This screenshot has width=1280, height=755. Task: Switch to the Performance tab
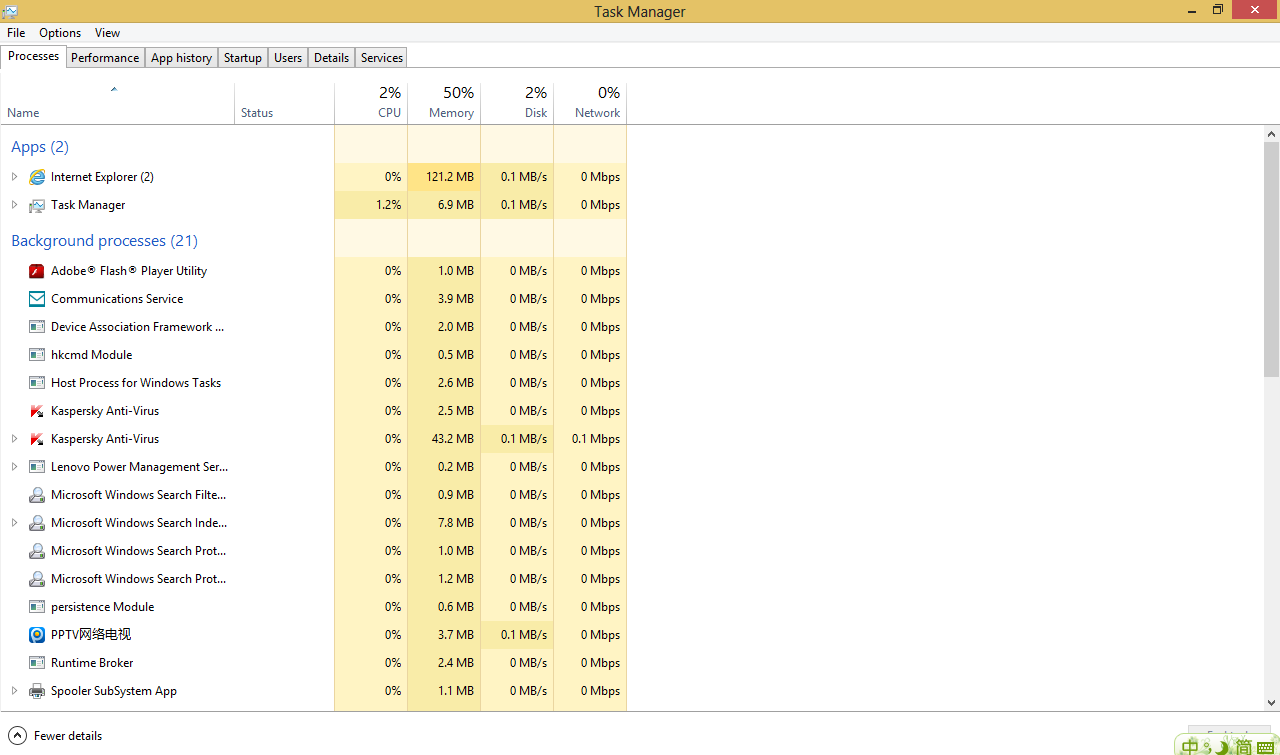(105, 58)
